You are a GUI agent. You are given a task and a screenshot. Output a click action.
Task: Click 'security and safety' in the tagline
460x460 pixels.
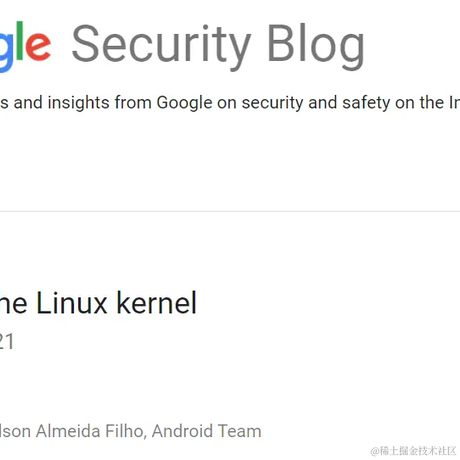(316, 103)
